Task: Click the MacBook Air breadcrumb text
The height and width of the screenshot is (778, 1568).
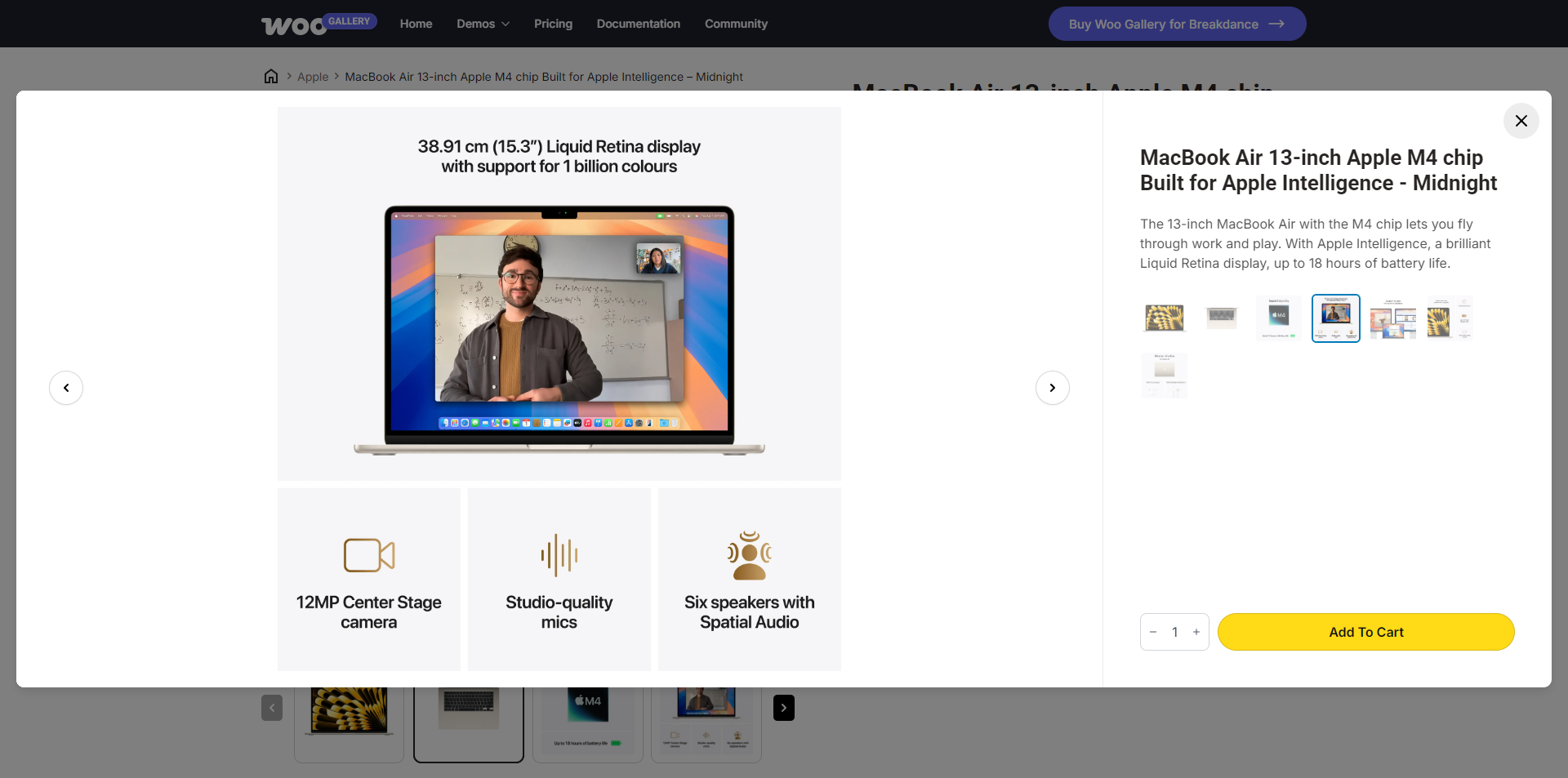Action: pos(544,77)
